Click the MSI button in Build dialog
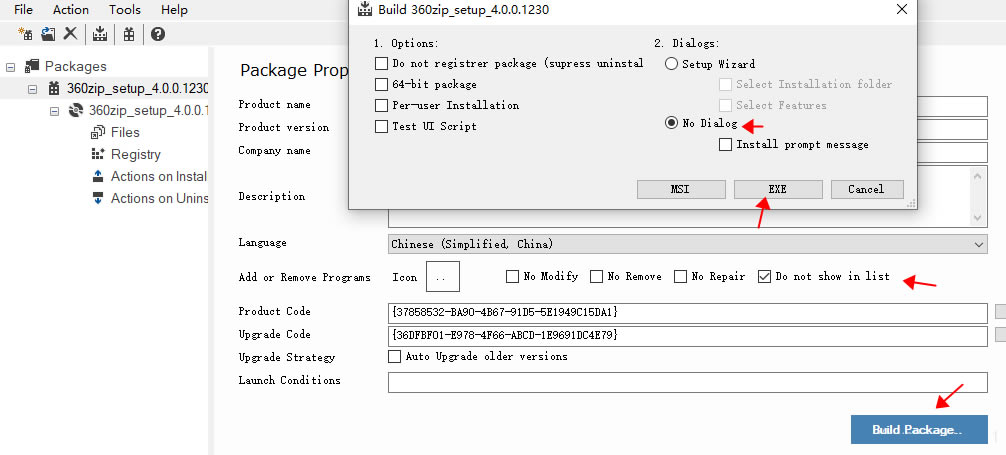Image resolution: width=1006 pixels, height=455 pixels. click(x=681, y=189)
